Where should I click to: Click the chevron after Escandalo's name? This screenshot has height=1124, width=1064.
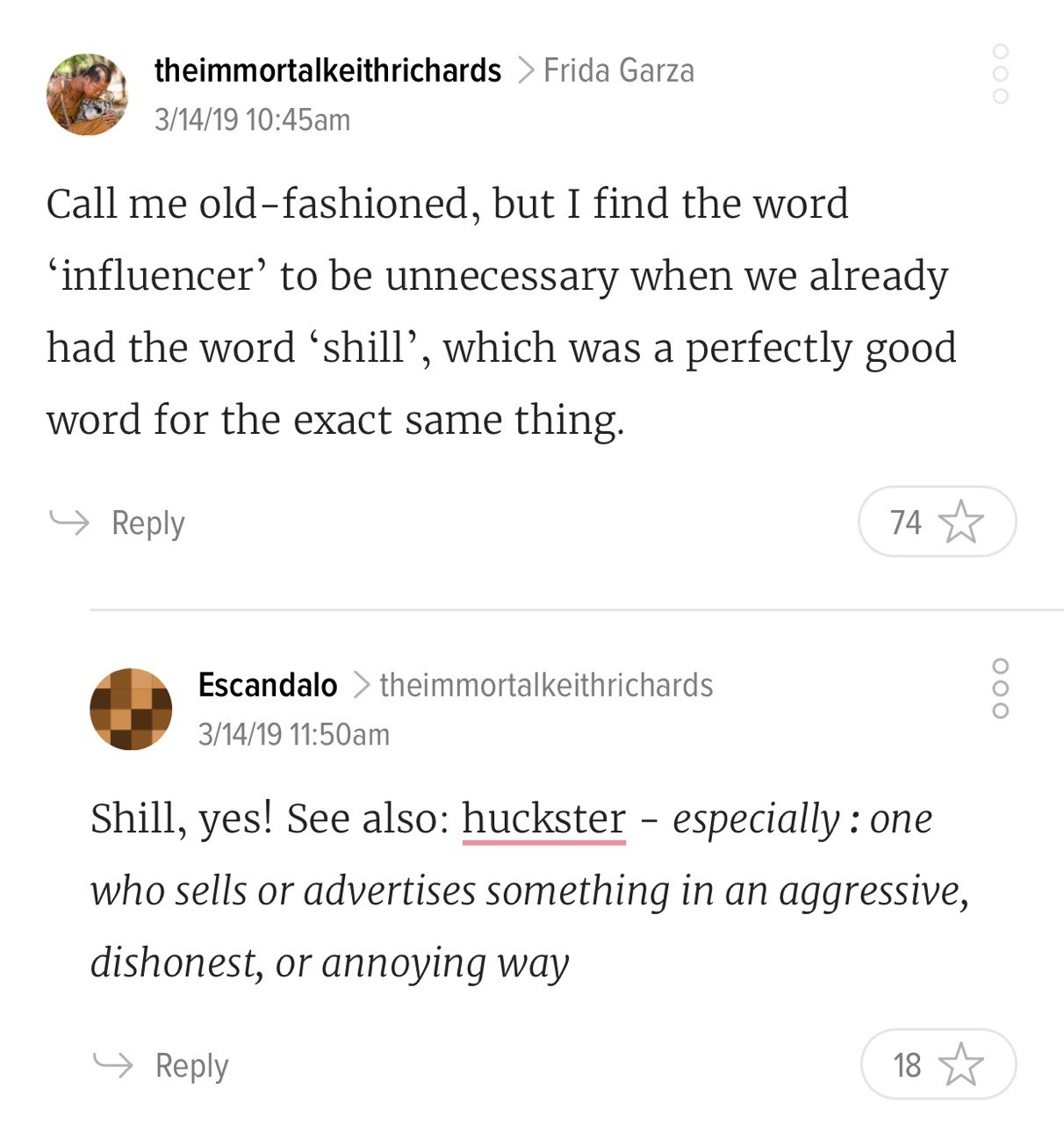point(360,685)
